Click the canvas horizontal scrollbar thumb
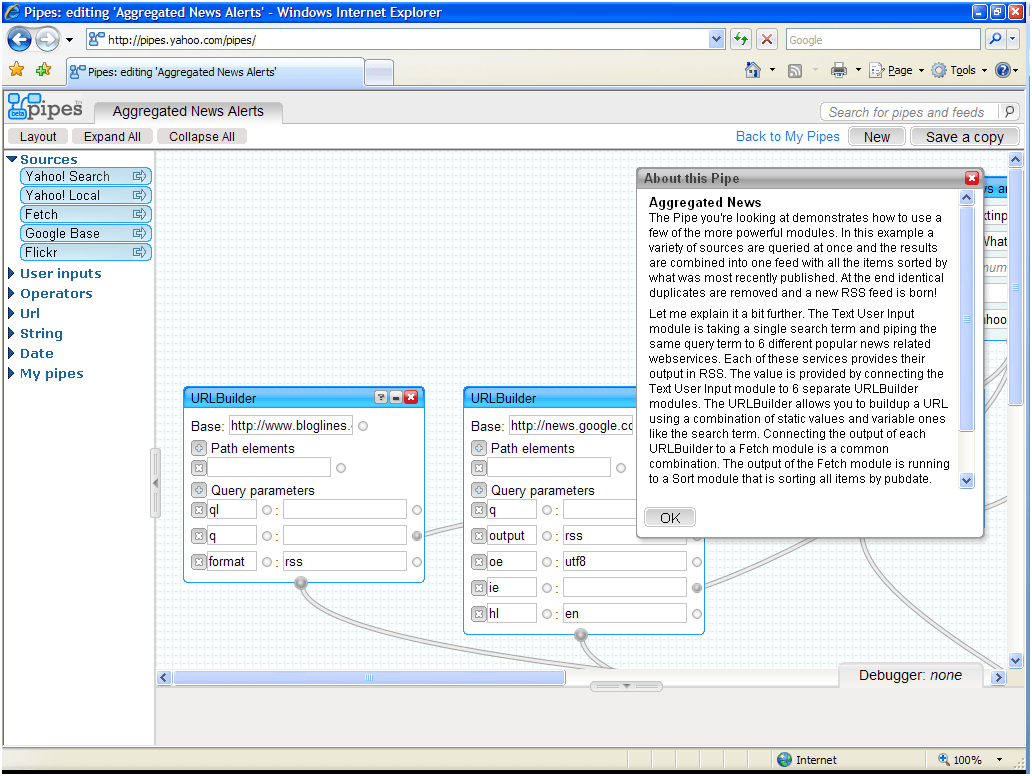Screen dimensions: 1032x776 pos(369,677)
